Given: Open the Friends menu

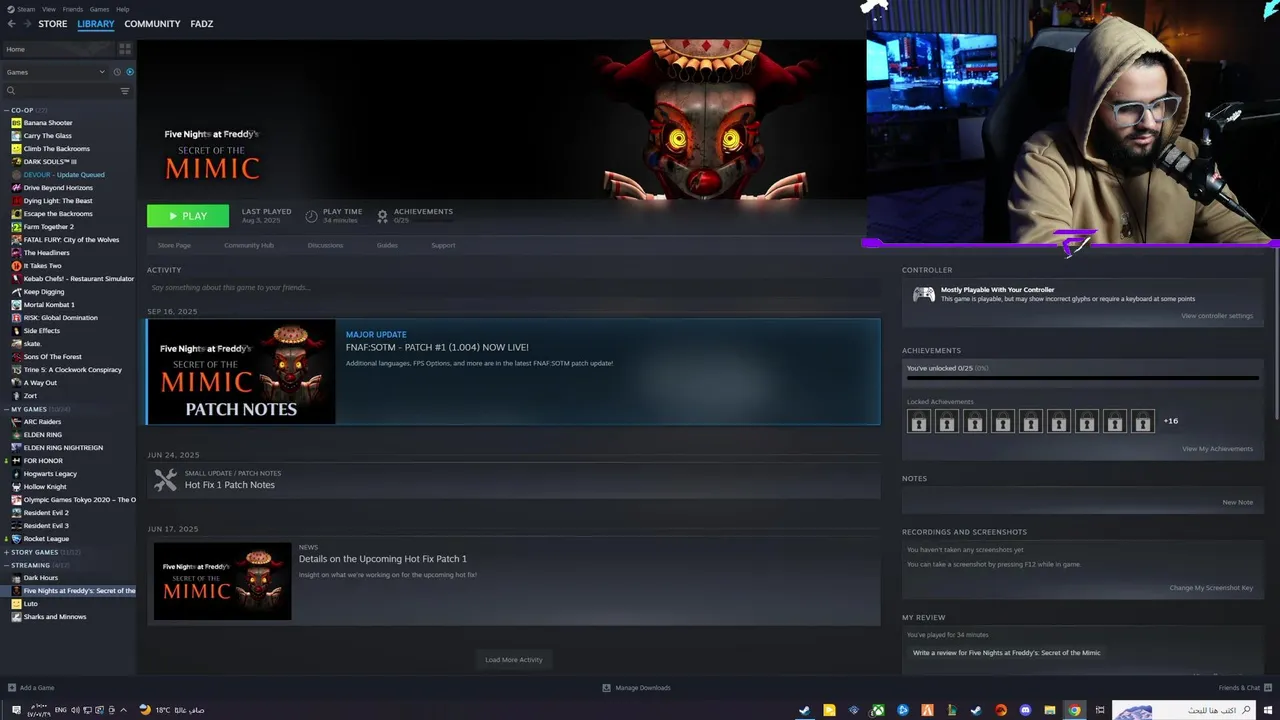Looking at the screenshot, I should coord(73,9).
